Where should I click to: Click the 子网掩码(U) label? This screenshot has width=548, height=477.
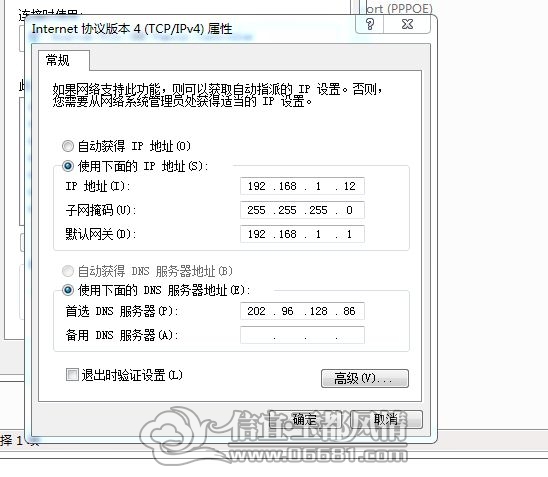[x=101, y=210]
